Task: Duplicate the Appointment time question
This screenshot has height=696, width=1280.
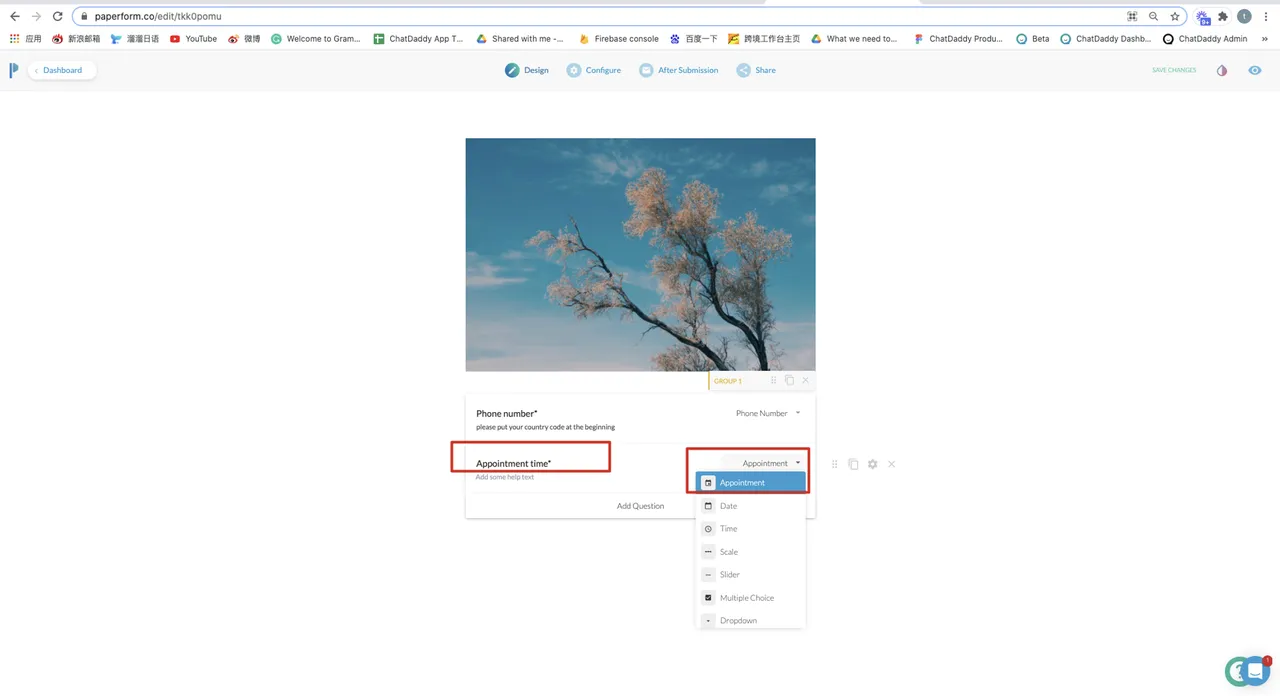Action: (853, 464)
